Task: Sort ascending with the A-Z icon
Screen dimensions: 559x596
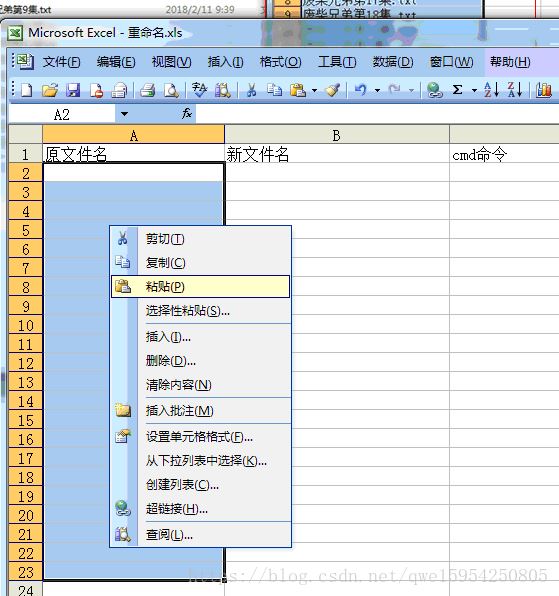Action: click(491, 90)
